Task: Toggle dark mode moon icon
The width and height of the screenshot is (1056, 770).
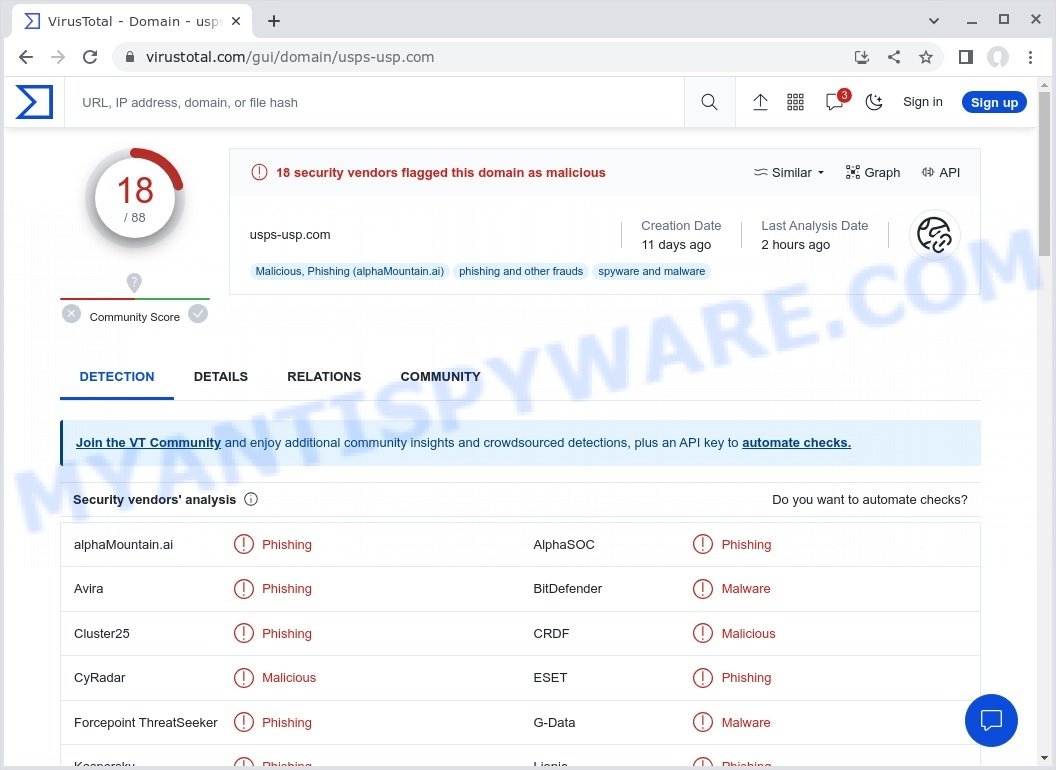Action: [x=873, y=102]
